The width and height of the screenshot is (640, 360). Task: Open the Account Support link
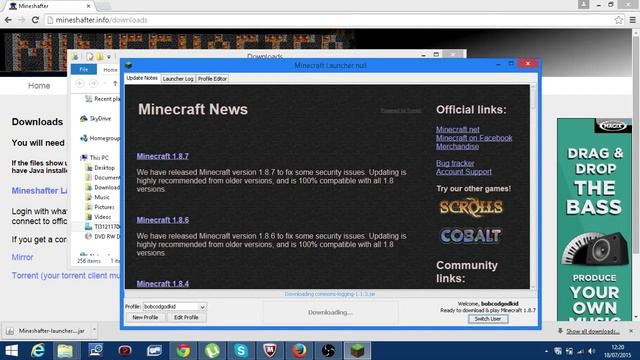pos(464,172)
